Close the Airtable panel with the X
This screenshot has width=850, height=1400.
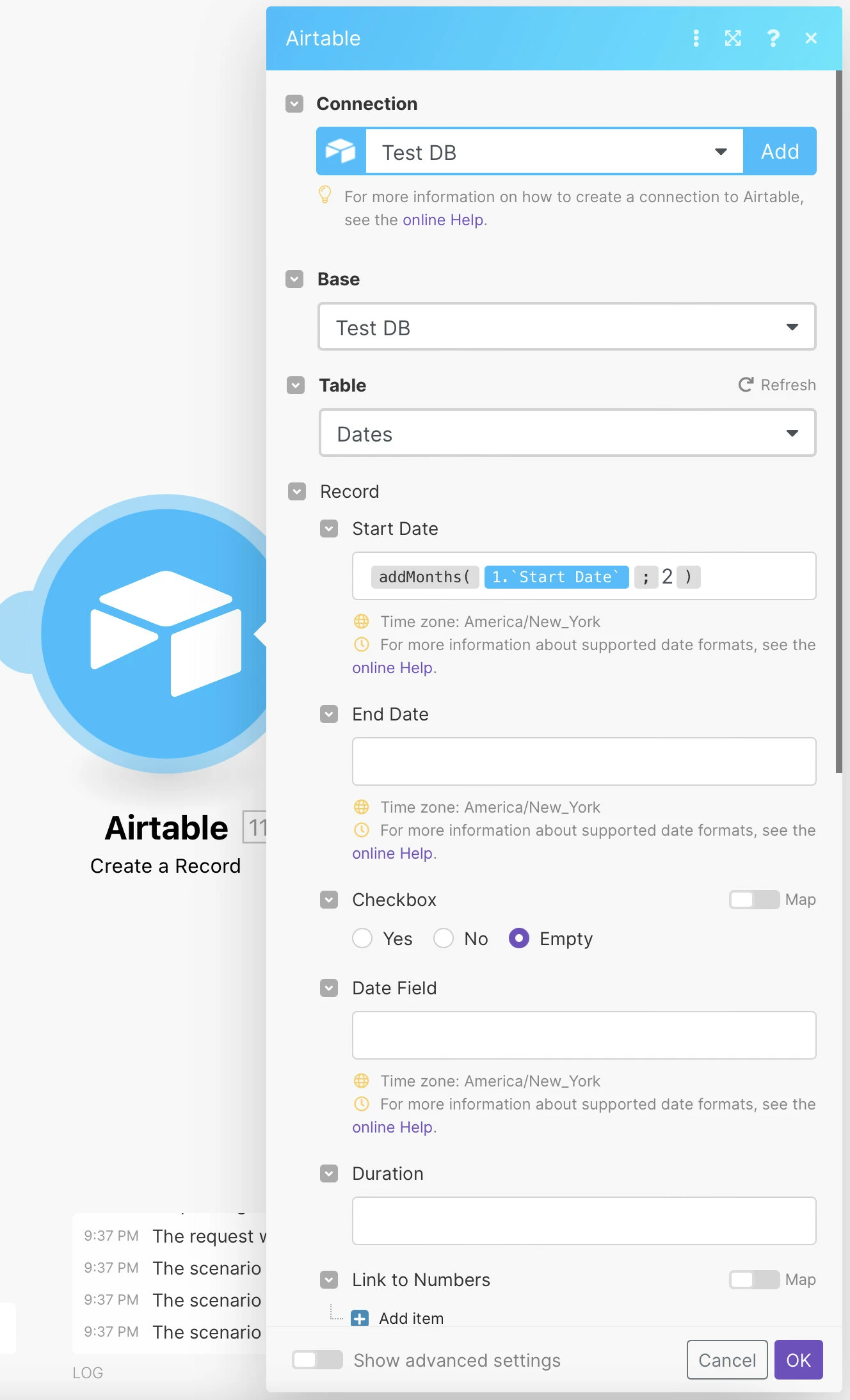pos(811,38)
